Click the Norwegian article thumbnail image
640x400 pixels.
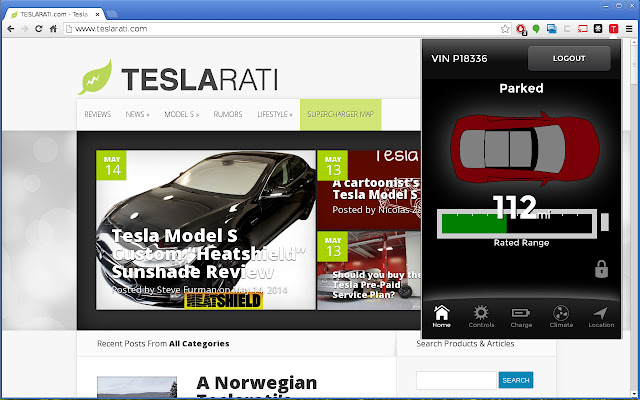point(137,387)
